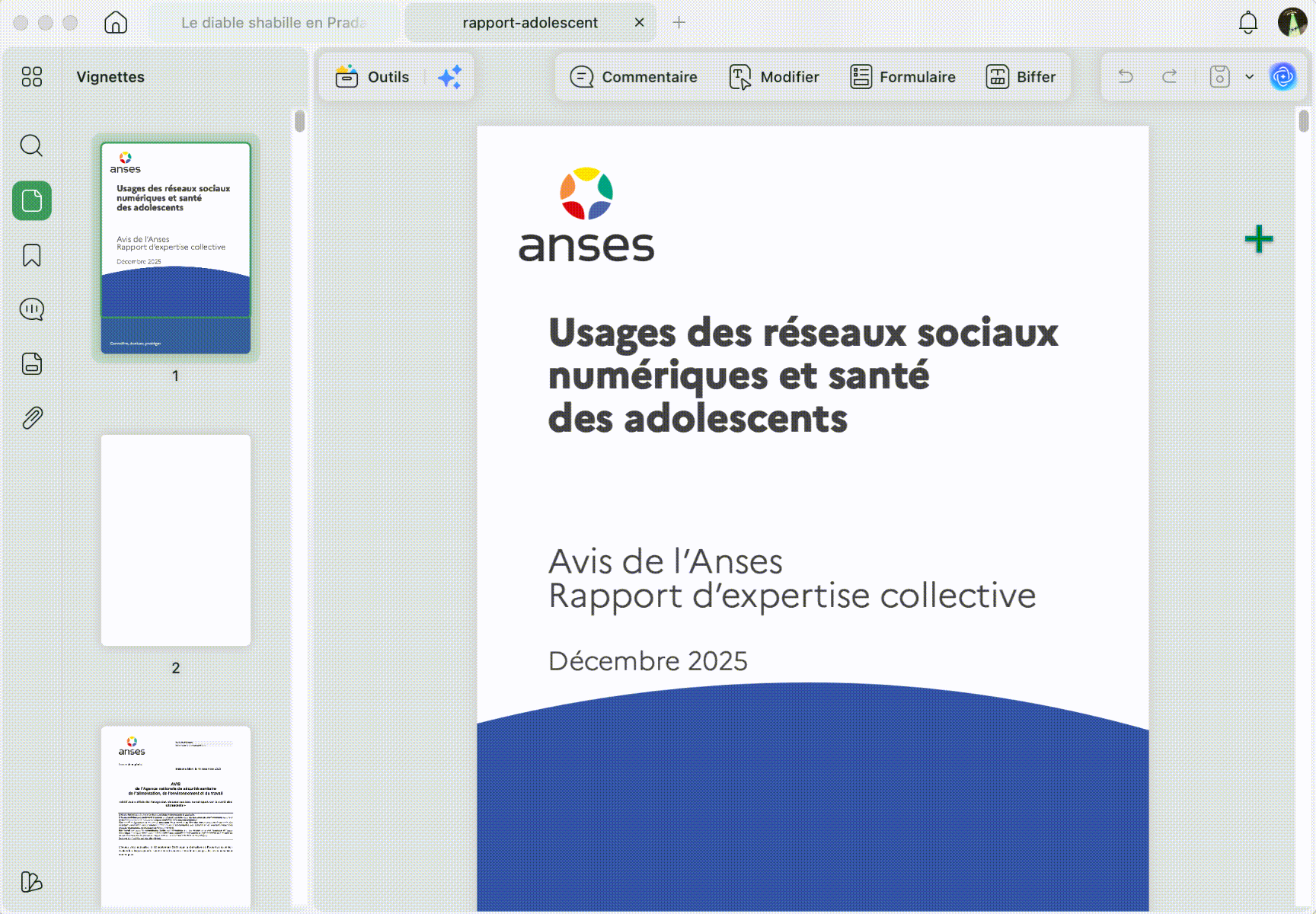The width and height of the screenshot is (1316, 914).
Task: Undo the last action
Action: 1126,77
